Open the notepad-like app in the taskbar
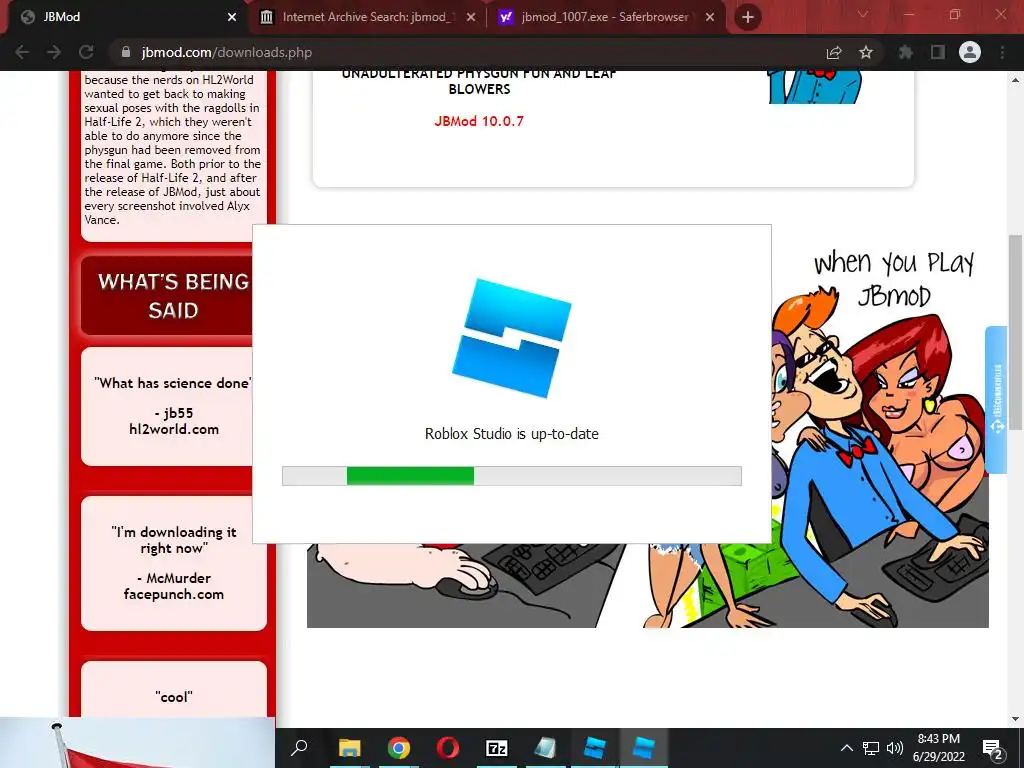Viewport: 1024px width, 768px height. coord(545,748)
